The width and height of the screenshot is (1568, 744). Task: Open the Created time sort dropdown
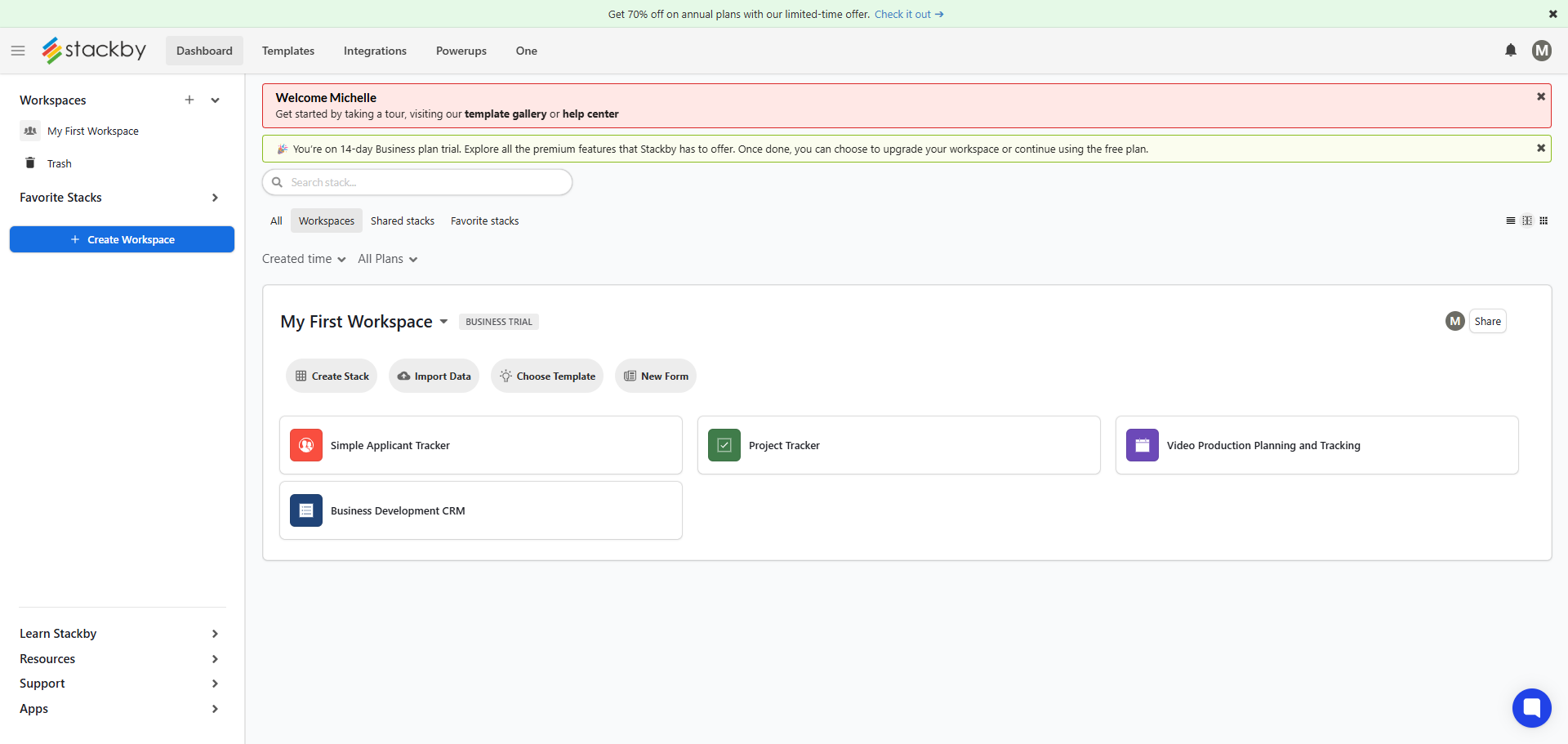click(x=304, y=259)
